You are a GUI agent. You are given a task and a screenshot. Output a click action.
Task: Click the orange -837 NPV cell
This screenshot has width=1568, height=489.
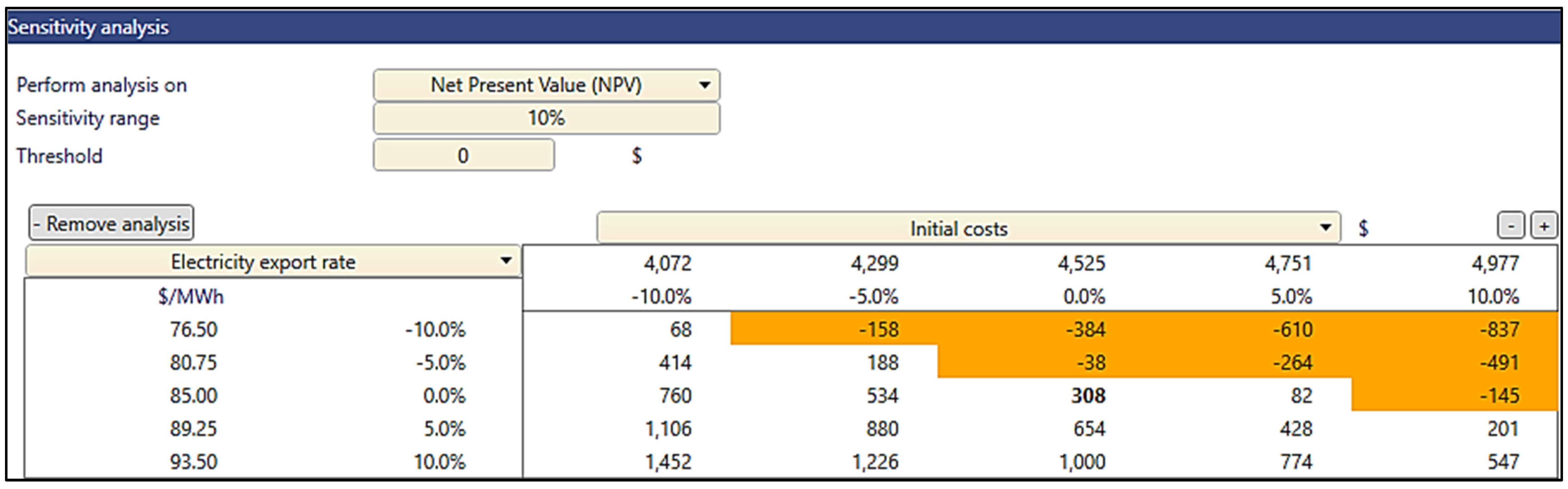pos(1499,330)
